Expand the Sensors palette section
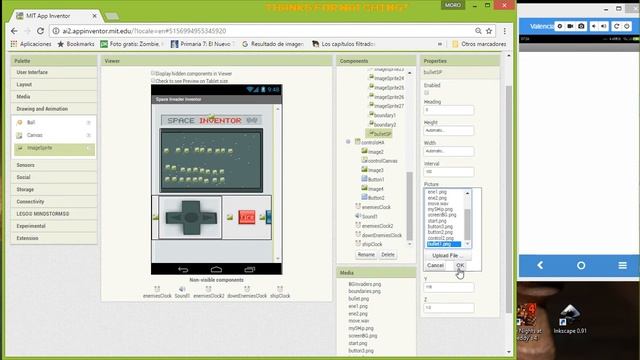This screenshot has width=640, height=360. click(x=54, y=165)
